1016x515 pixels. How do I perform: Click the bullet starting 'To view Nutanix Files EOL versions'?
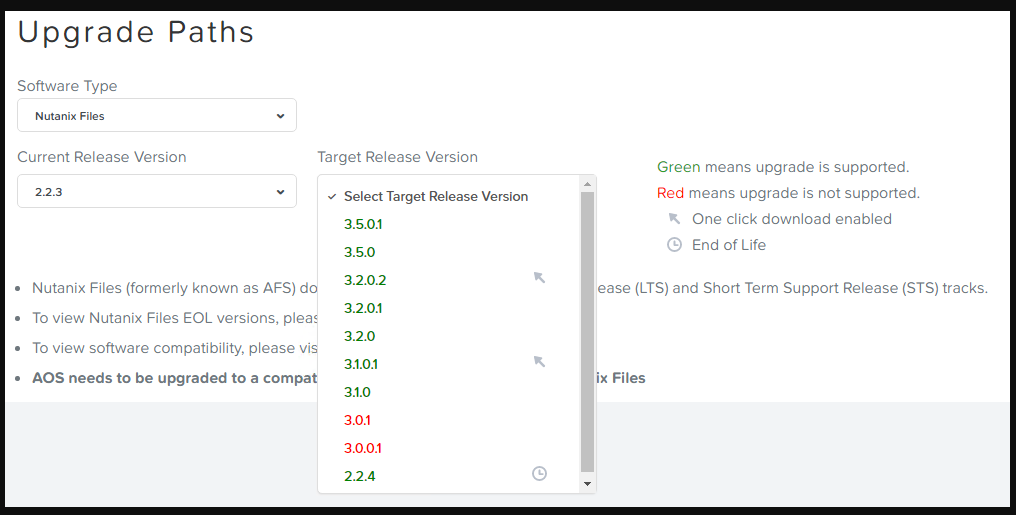point(175,318)
